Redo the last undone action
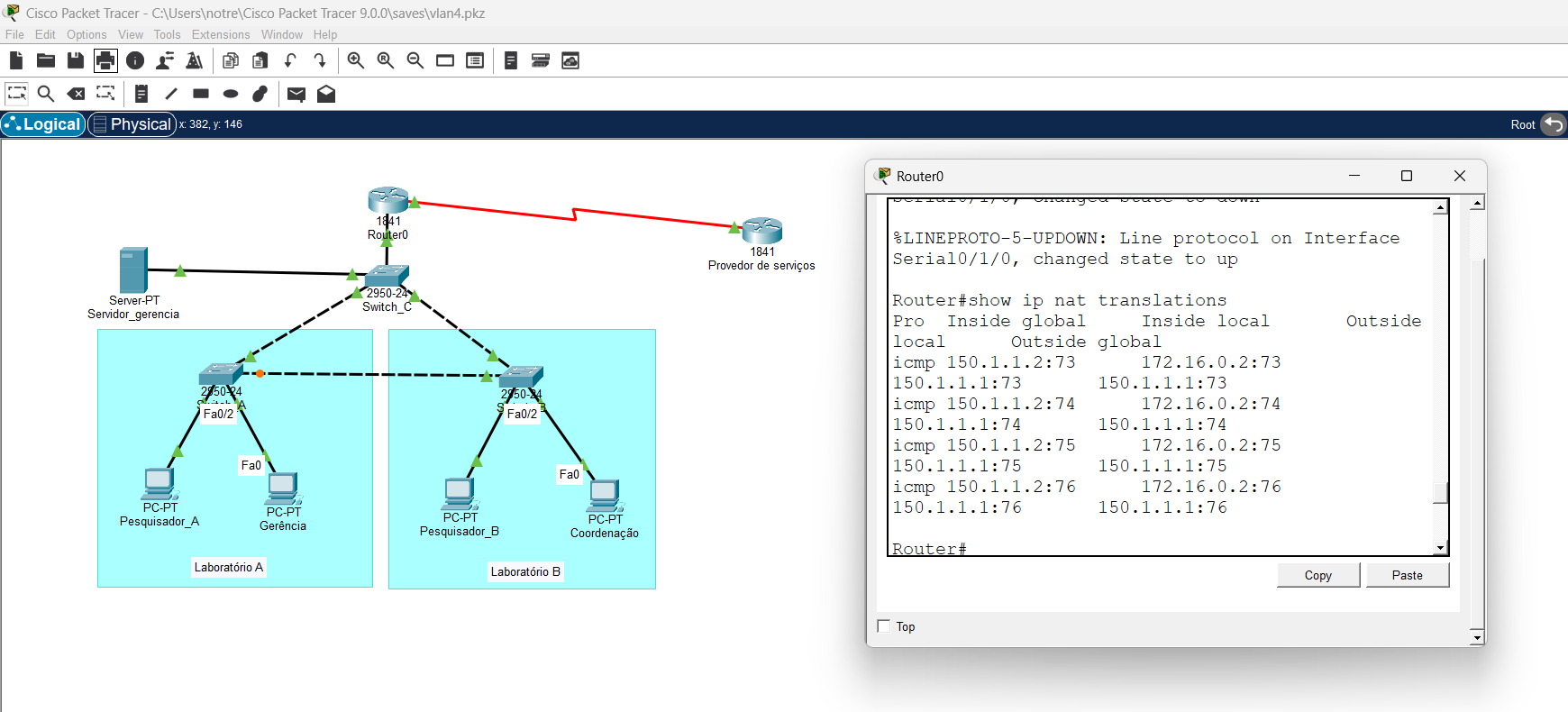 pos(320,60)
